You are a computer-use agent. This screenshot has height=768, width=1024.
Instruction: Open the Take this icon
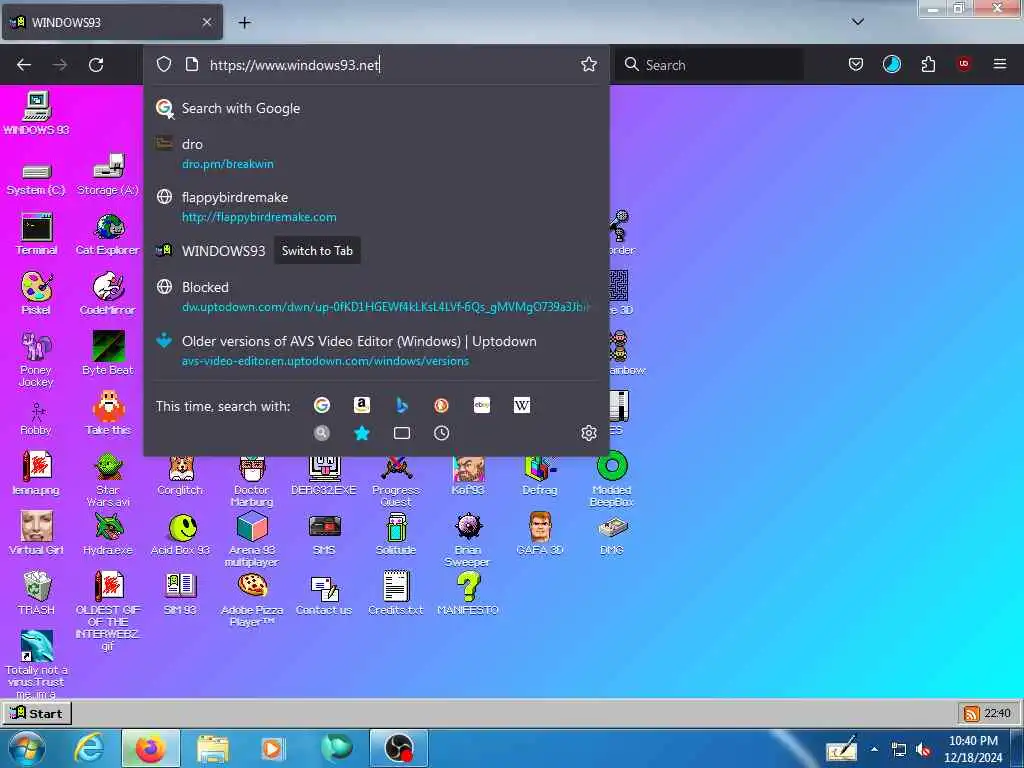108,413
